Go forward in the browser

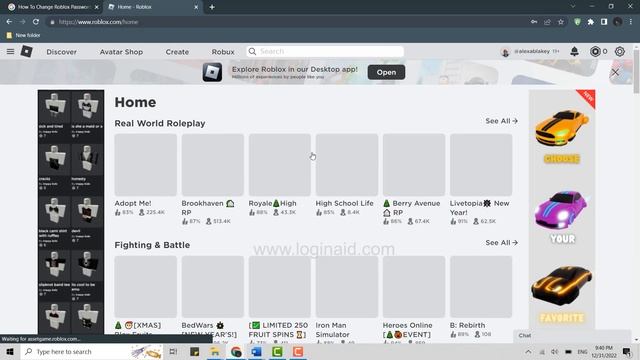coord(22,22)
